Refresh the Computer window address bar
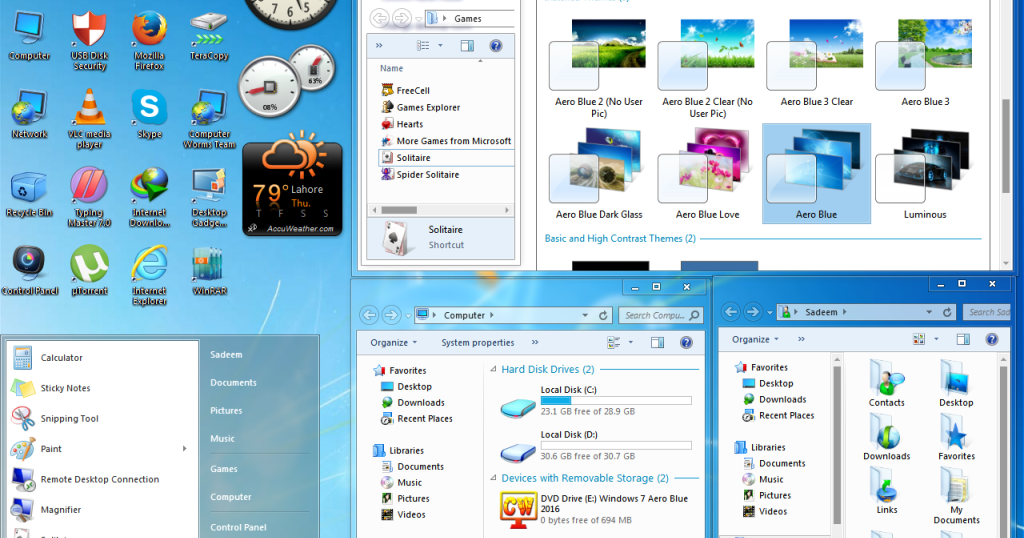 tap(603, 315)
